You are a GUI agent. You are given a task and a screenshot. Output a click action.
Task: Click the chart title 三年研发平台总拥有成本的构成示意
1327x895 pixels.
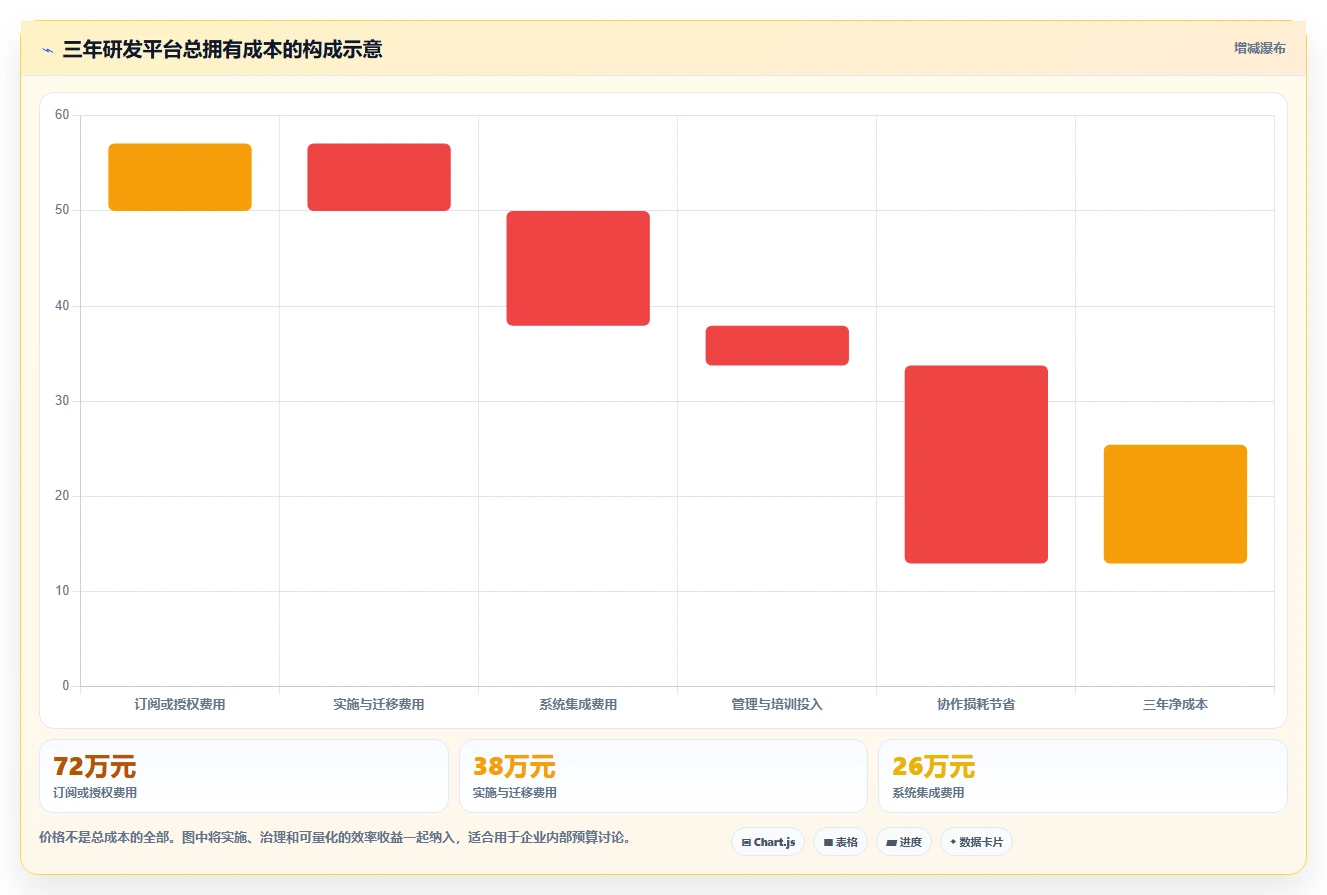coord(222,49)
